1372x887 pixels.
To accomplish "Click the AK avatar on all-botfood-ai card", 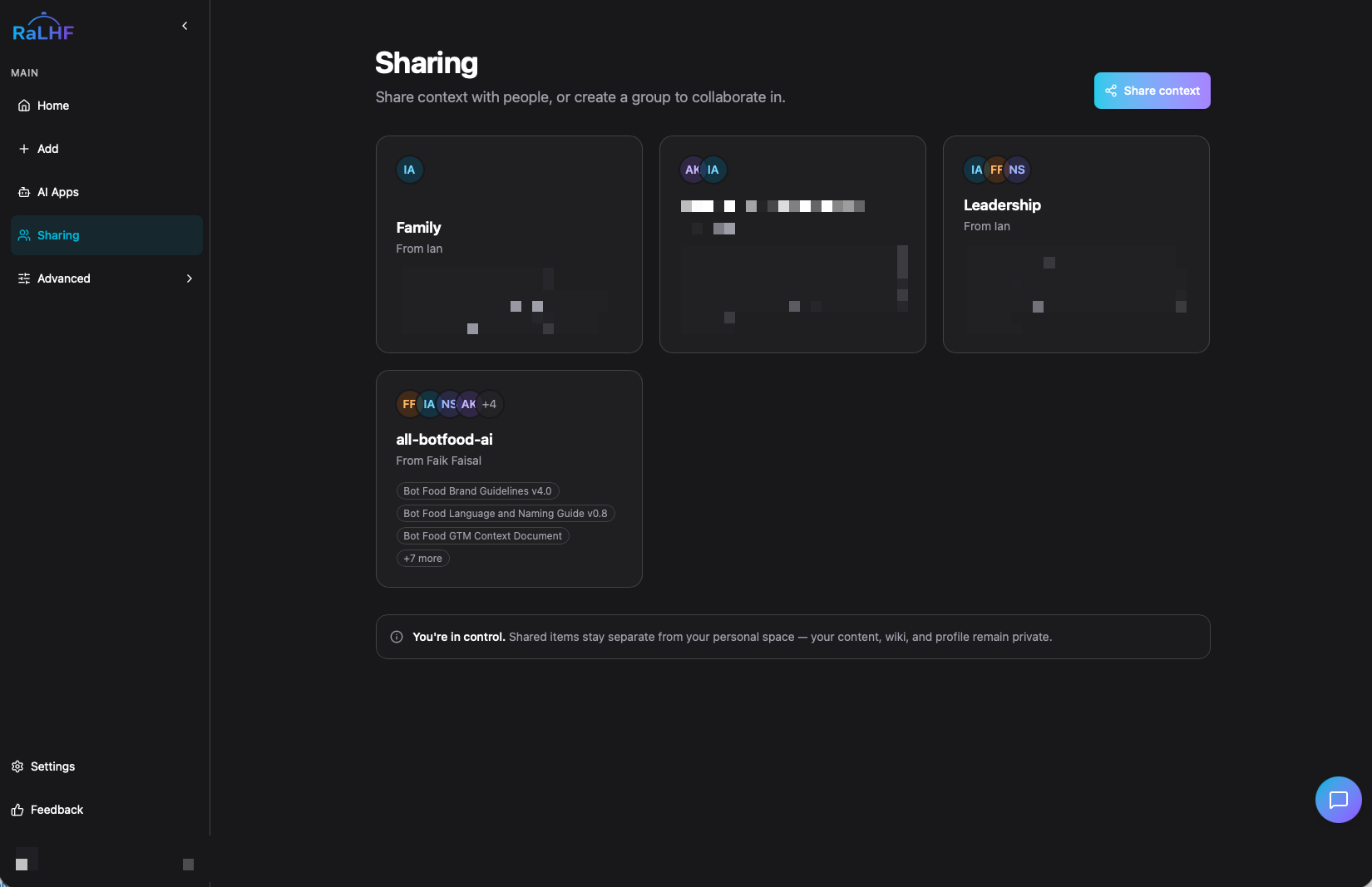I will click(468, 404).
